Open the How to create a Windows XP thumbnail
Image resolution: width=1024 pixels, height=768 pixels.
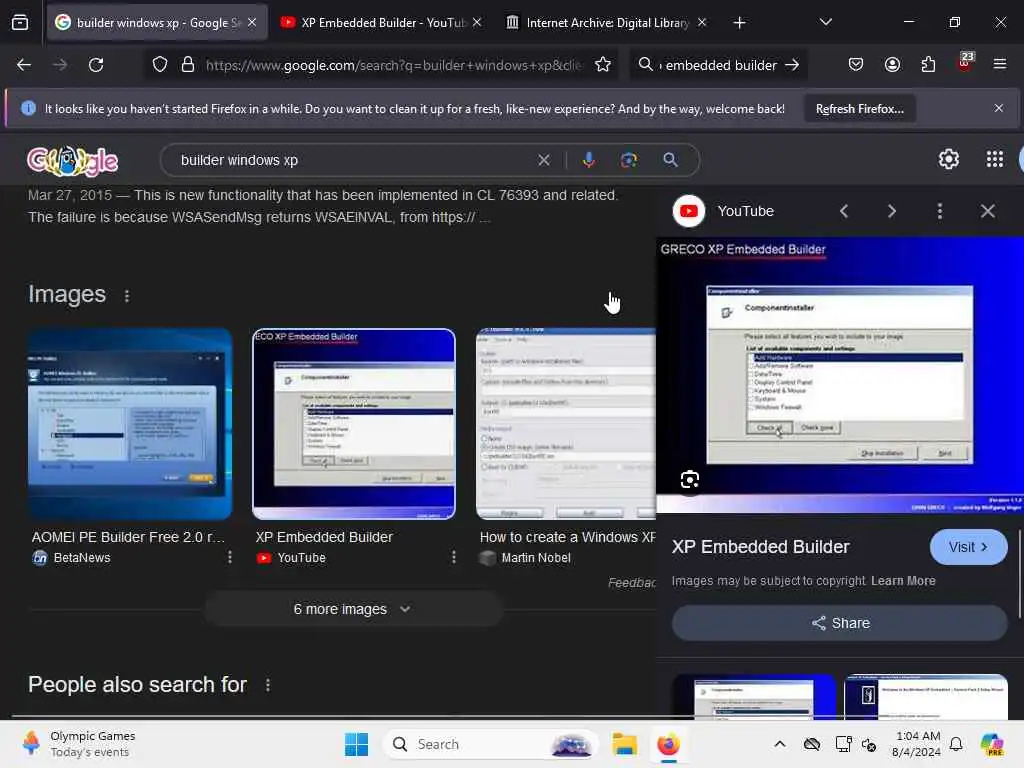click(x=566, y=424)
